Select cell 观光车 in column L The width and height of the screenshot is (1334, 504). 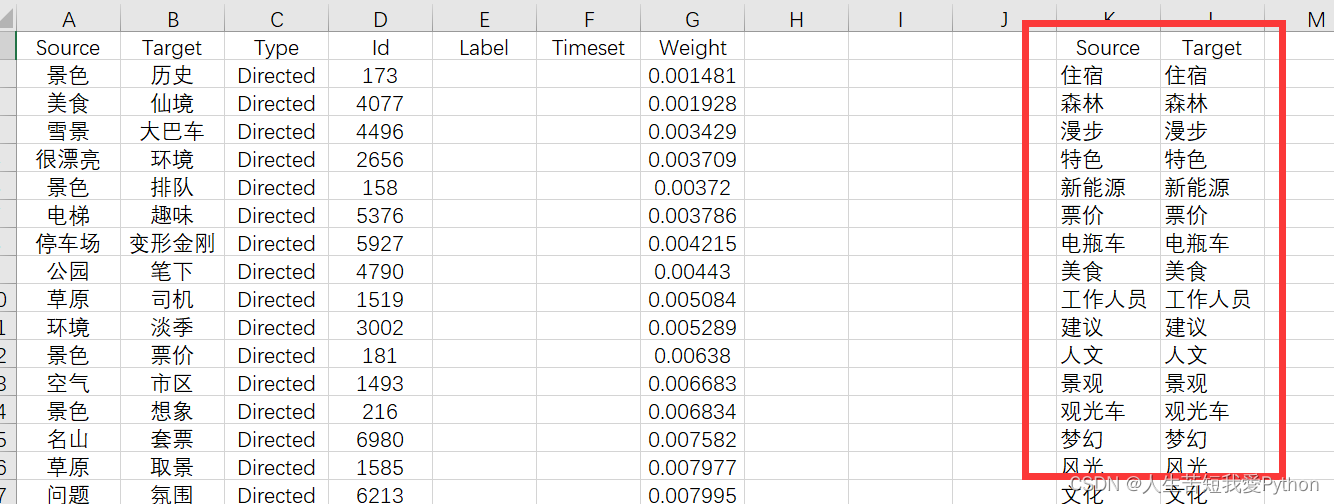pos(1212,411)
